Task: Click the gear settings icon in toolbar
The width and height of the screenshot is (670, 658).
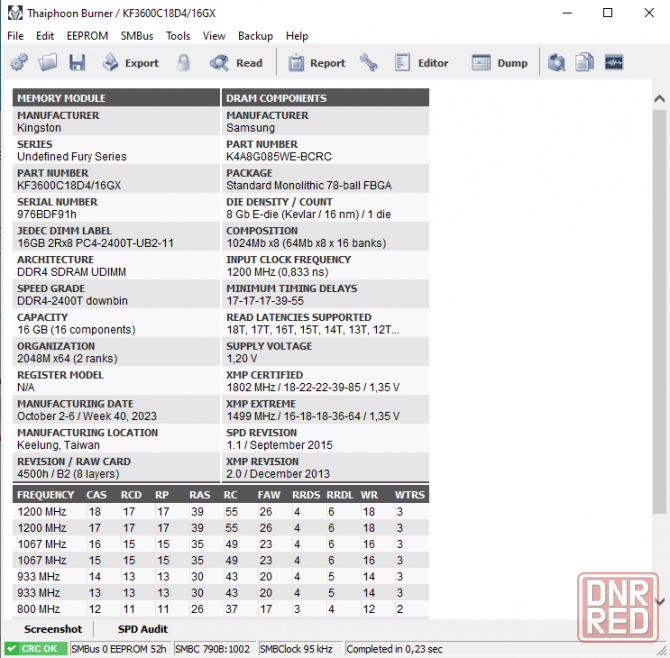Action: pyautogui.click(x=19, y=63)
